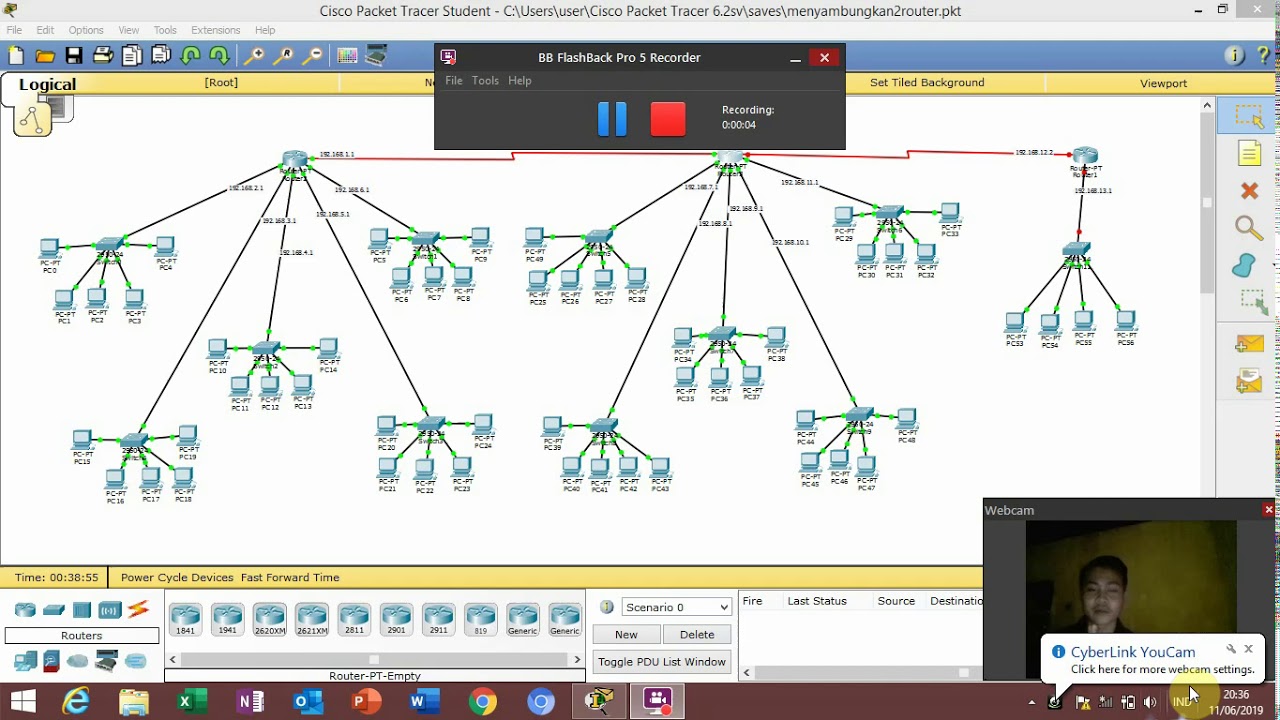This screenshot has width=1280, height=720.
Task: Click the workspace vertical scrollbar up arrow
Action: (1207, 105)
